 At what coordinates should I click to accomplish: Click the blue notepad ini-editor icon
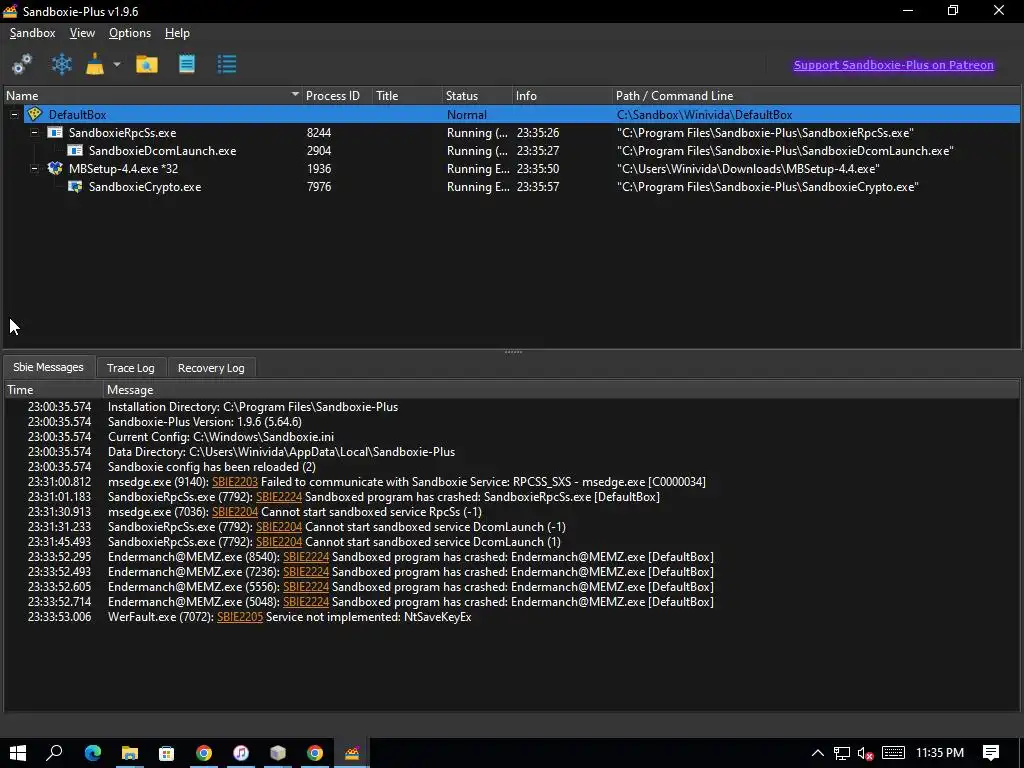187,64
